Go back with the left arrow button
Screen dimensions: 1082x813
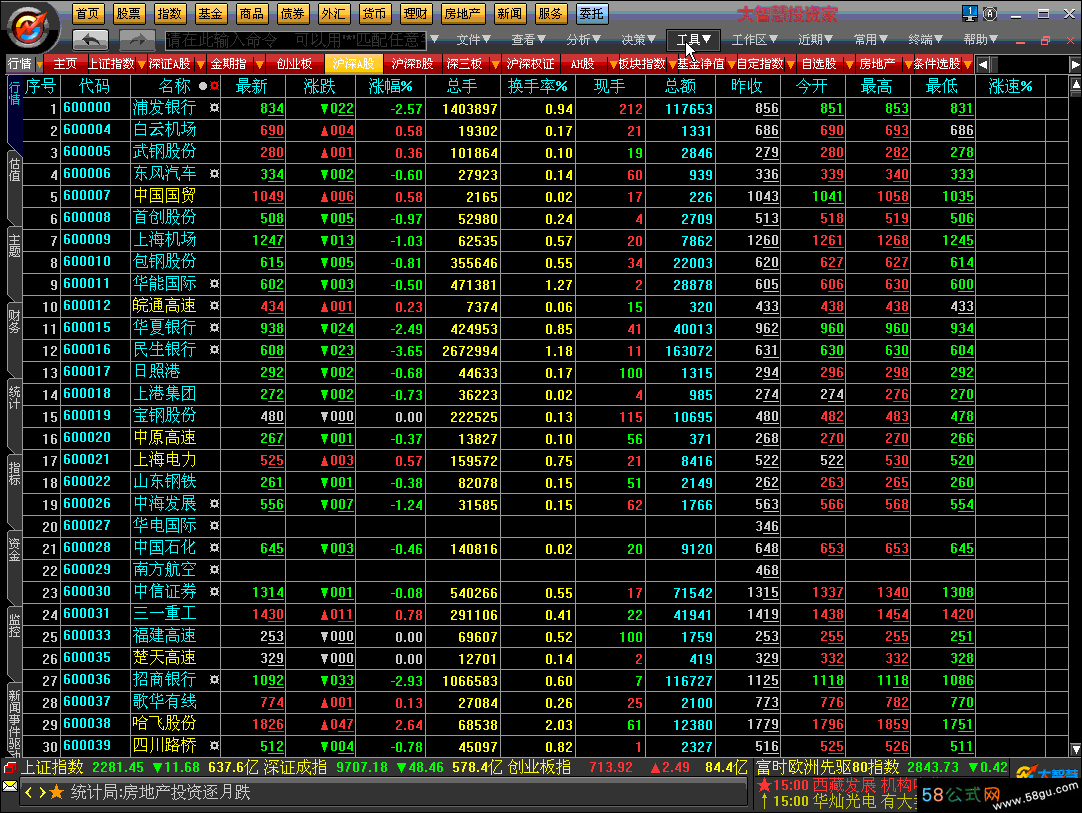click(x=90, y=39)
